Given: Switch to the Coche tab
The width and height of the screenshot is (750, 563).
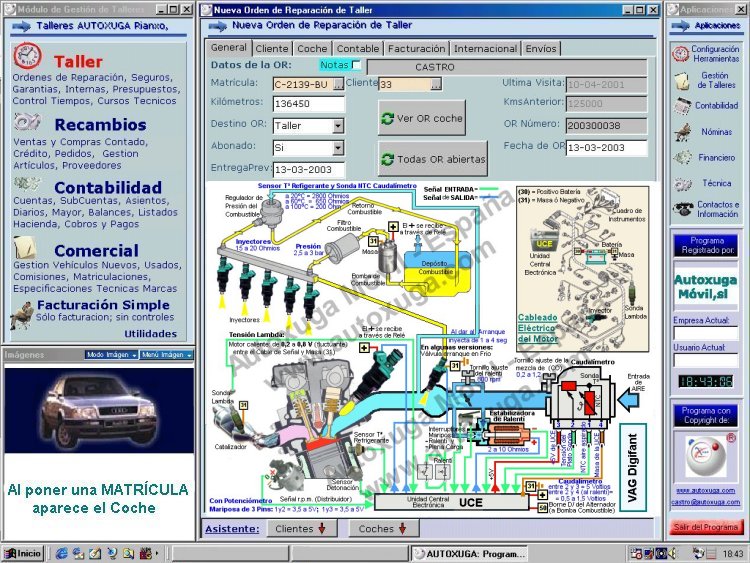Looking at the screenshot, I should [x=312, y=48].
